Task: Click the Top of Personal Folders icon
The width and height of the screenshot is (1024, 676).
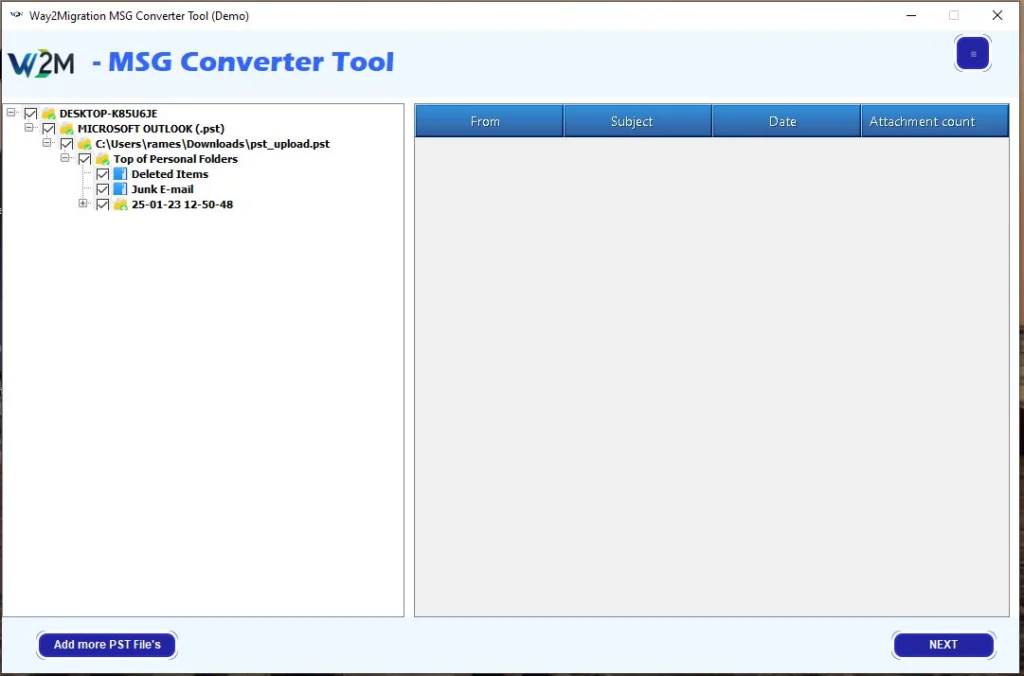Action: point(102,159)
